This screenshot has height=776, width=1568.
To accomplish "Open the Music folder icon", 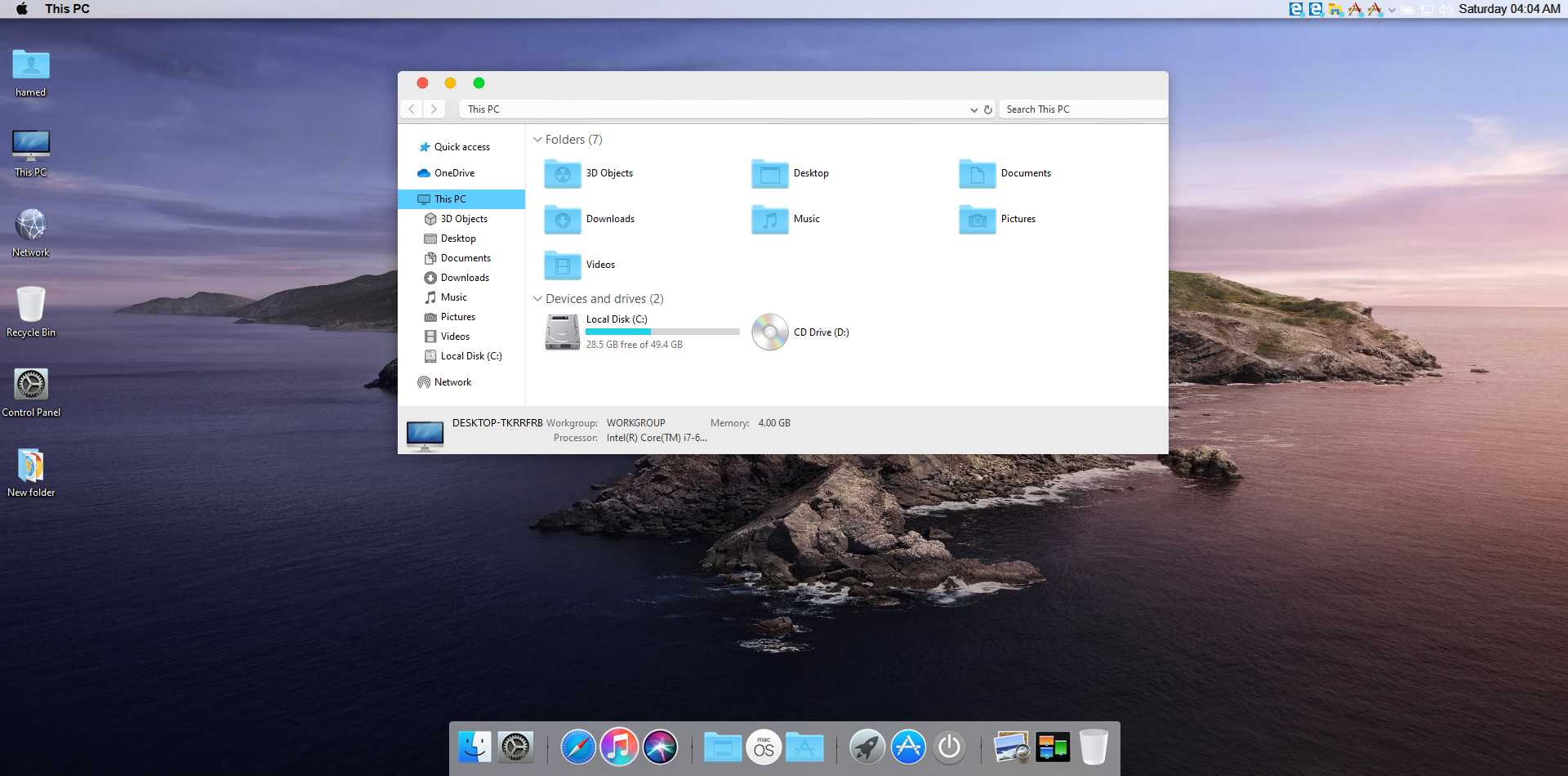I will click(x=769, y=220).
